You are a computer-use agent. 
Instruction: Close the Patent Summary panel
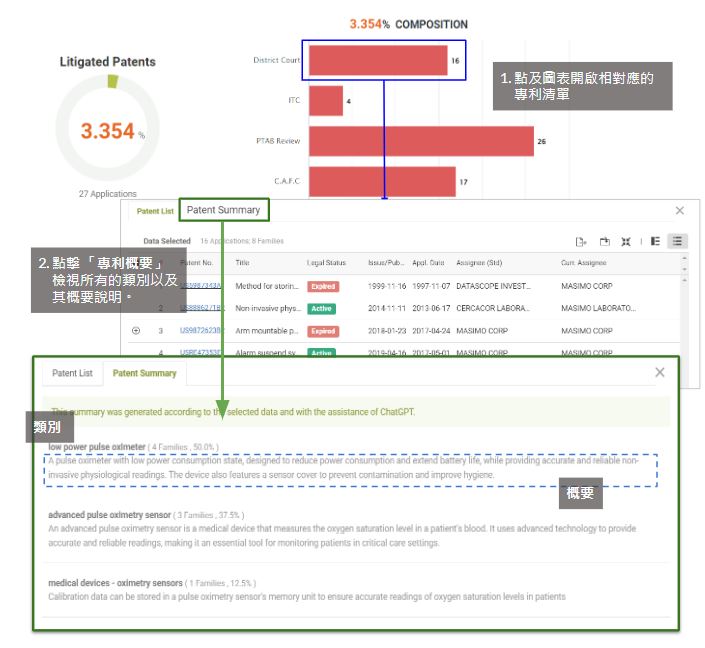pos(660,372)
